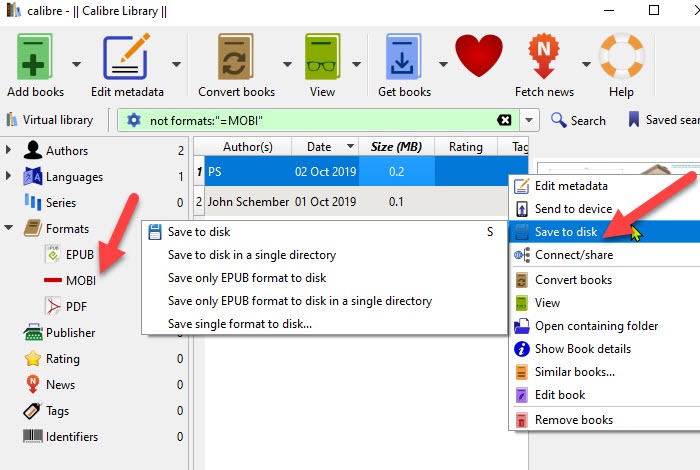
Task: Click the 02 Oct 2019 date cell
Action: (325, 171)
